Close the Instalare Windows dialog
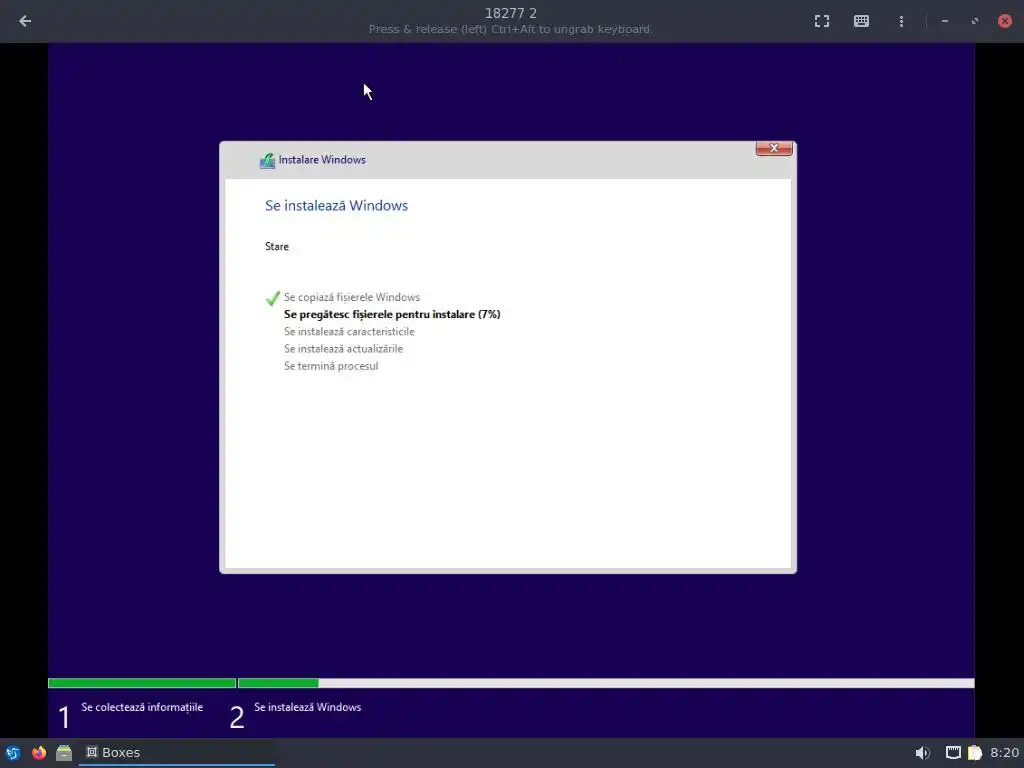 pos(774,148)
